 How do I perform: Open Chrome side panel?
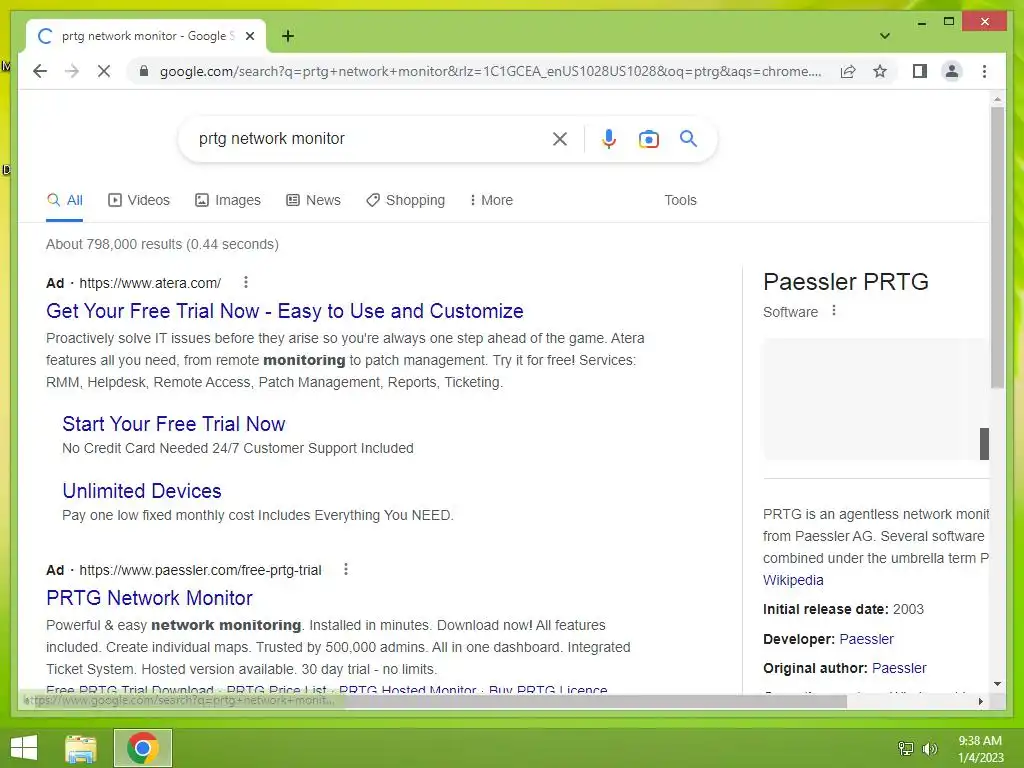[x=920, y=71]
